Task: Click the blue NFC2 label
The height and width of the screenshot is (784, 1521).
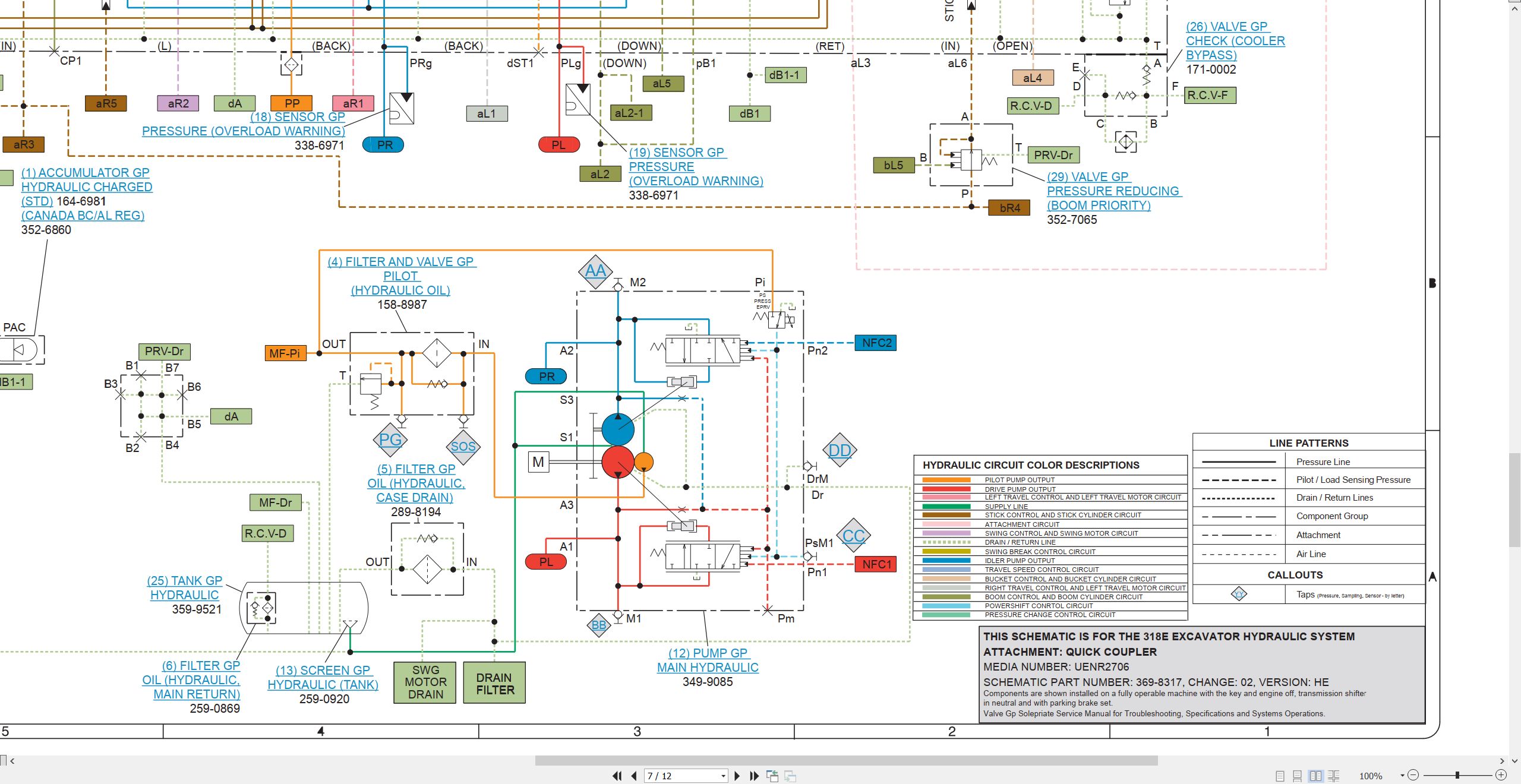Action: (876, 343)
